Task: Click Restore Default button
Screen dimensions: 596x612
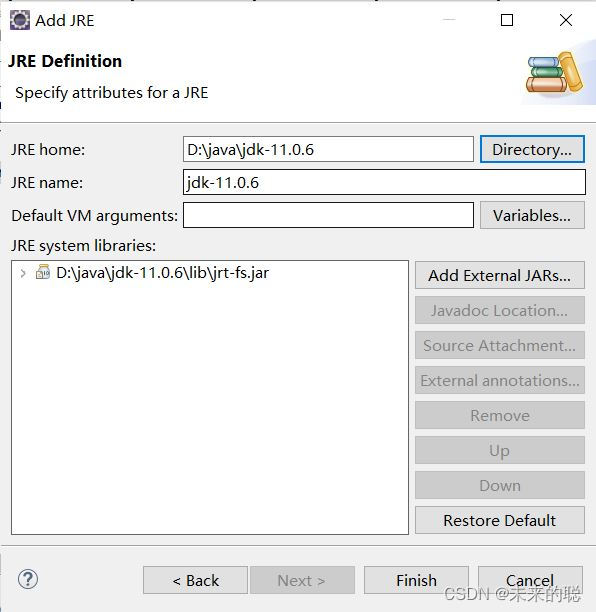Action: tap(500, 520)
